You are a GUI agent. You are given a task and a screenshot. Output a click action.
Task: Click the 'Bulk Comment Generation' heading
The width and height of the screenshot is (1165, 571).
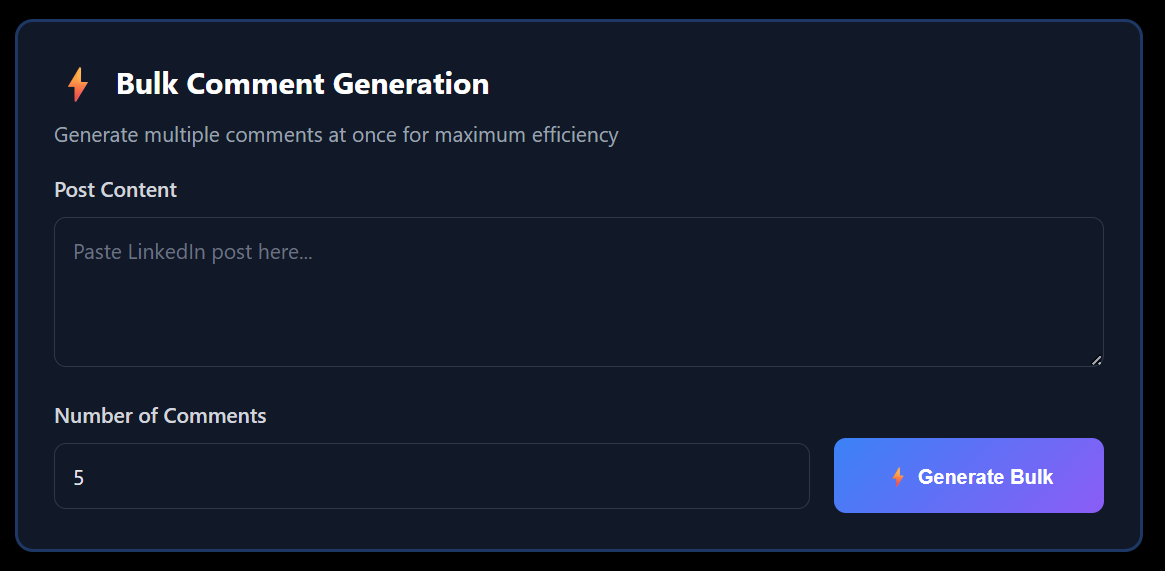click(x=302, y=84)
